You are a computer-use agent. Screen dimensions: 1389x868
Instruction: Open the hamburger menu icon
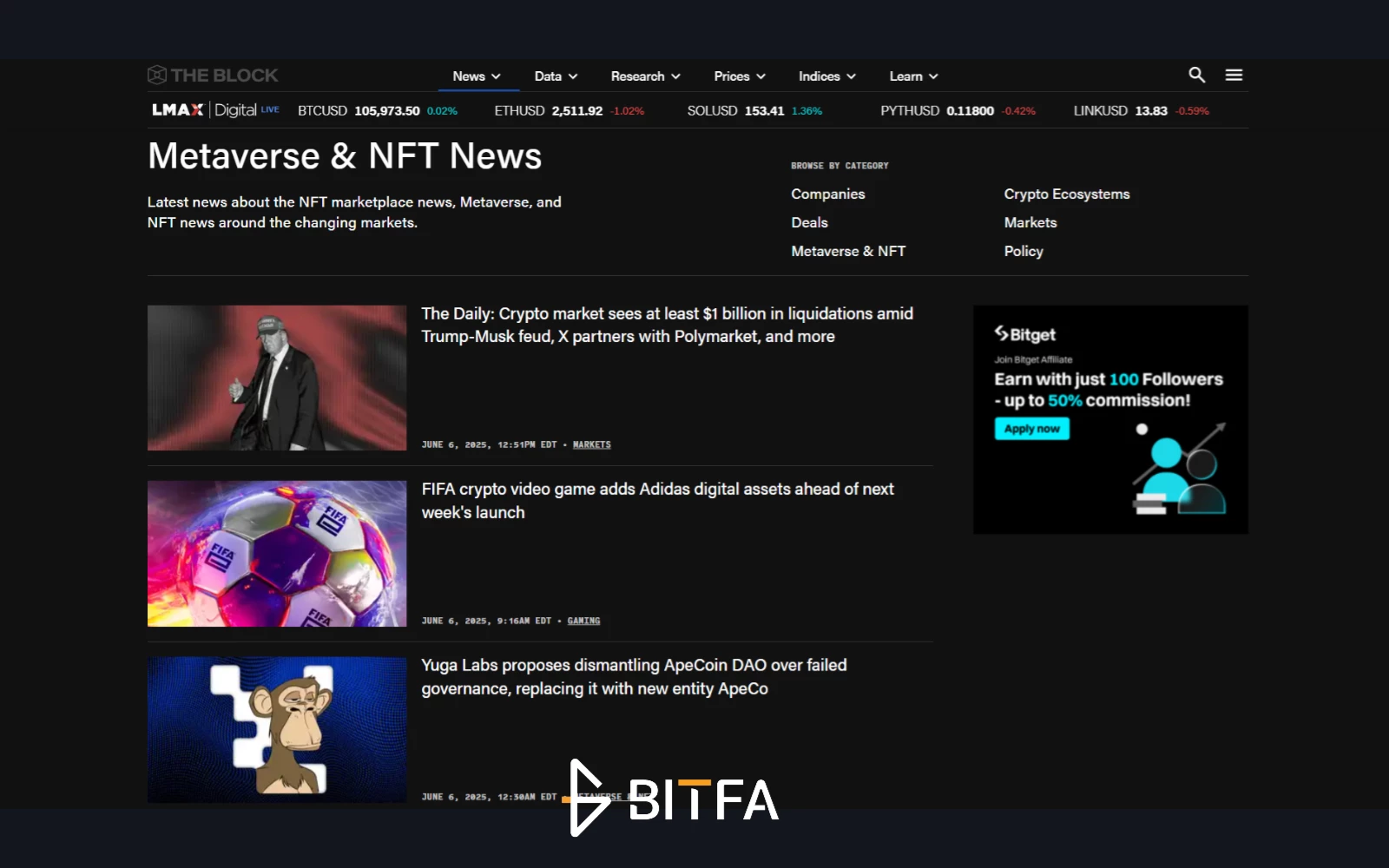point(1234,76)
